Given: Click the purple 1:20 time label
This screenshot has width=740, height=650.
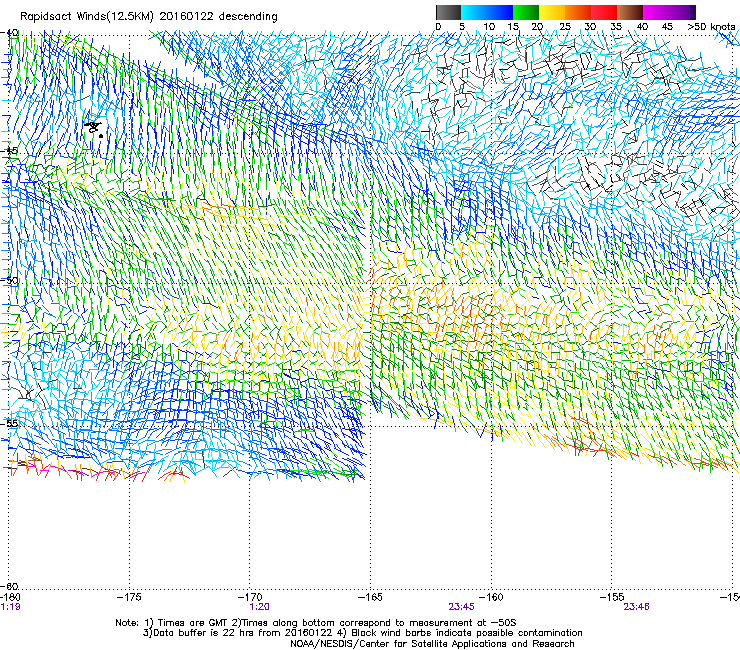Looking at the screenshot, I should tap(260, 607).
